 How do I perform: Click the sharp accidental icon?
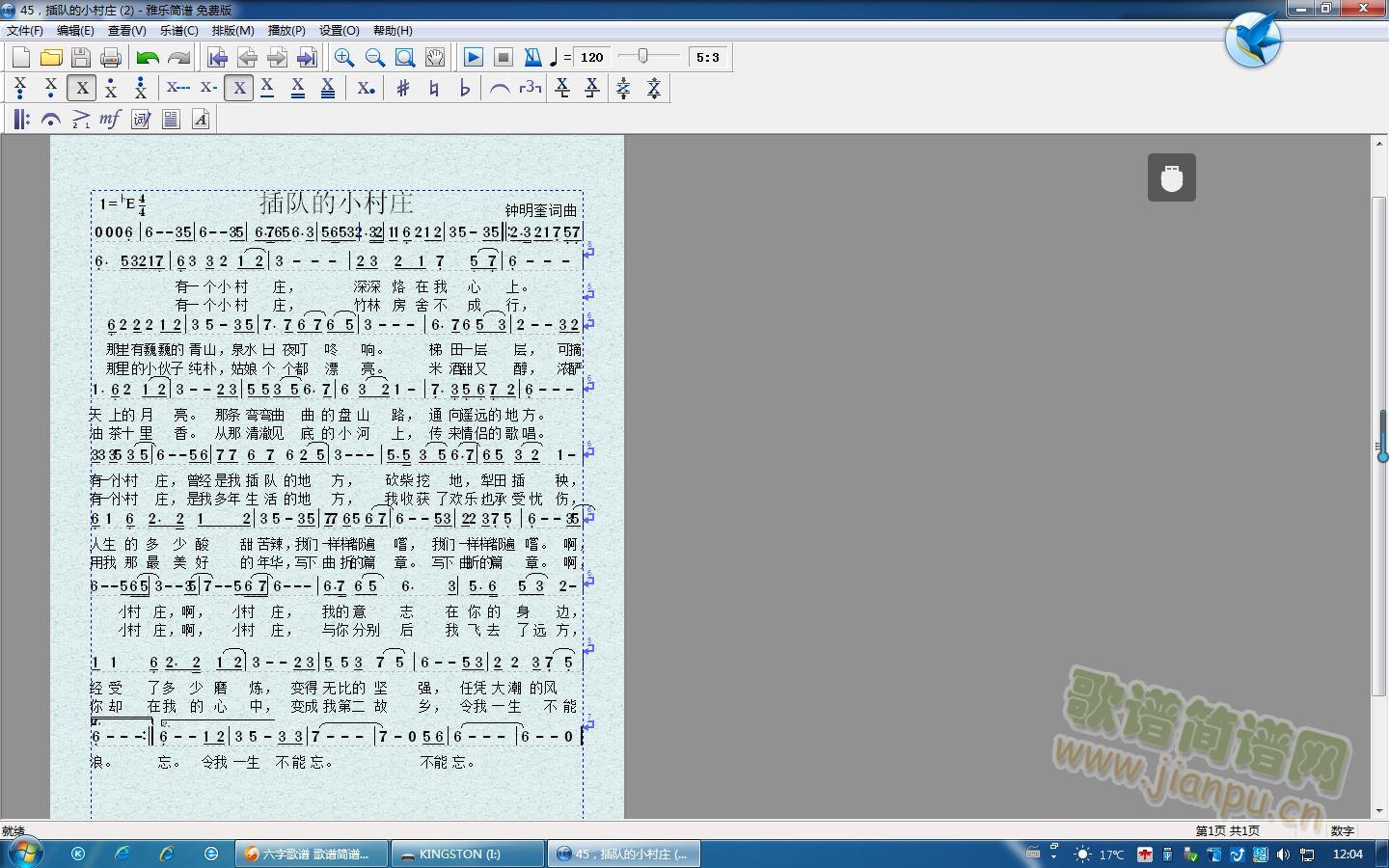pyautogui.click(x=403, y=88)
